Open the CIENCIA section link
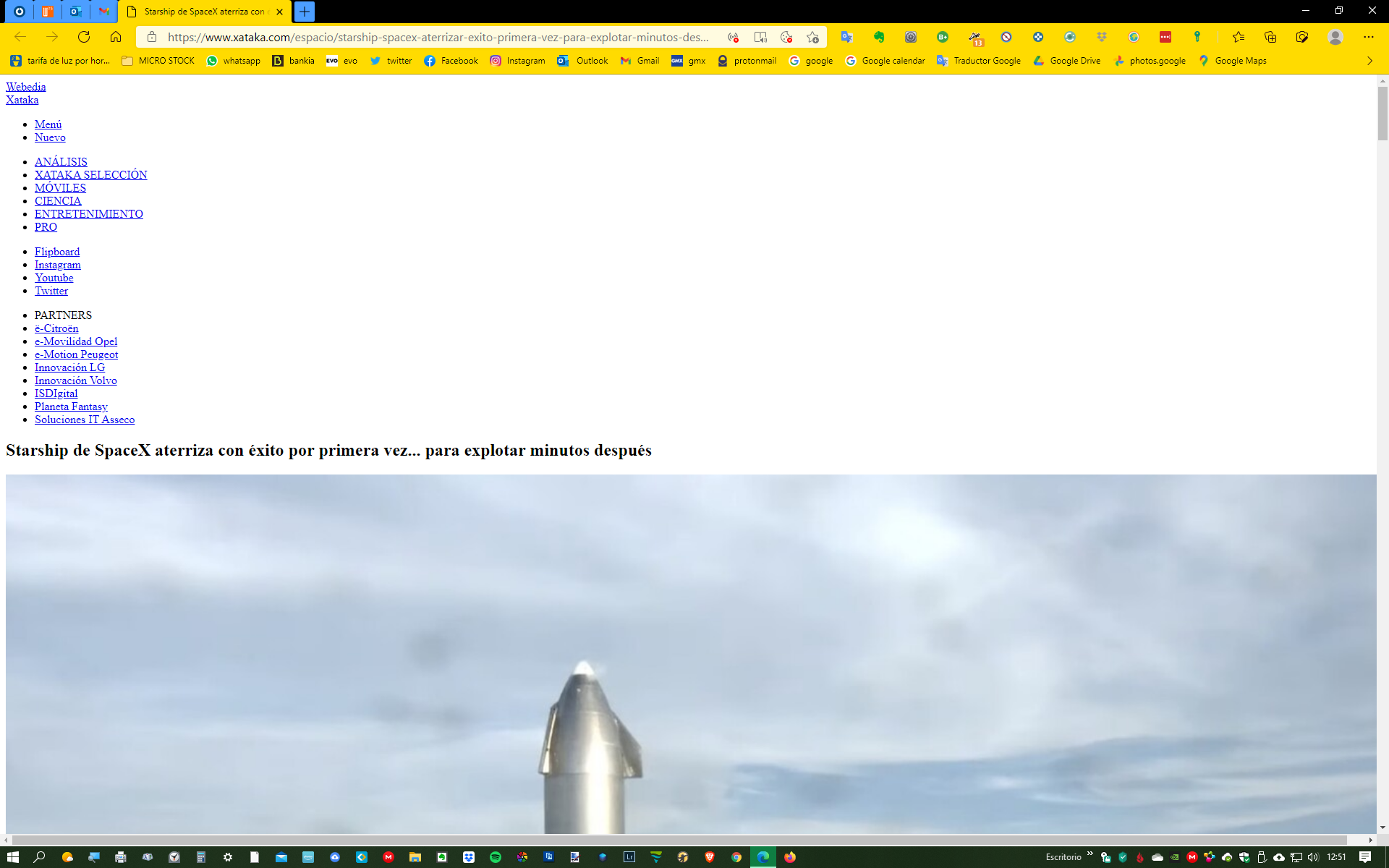1389x868 pixels. pyautogui.click(x=58, y=201)
